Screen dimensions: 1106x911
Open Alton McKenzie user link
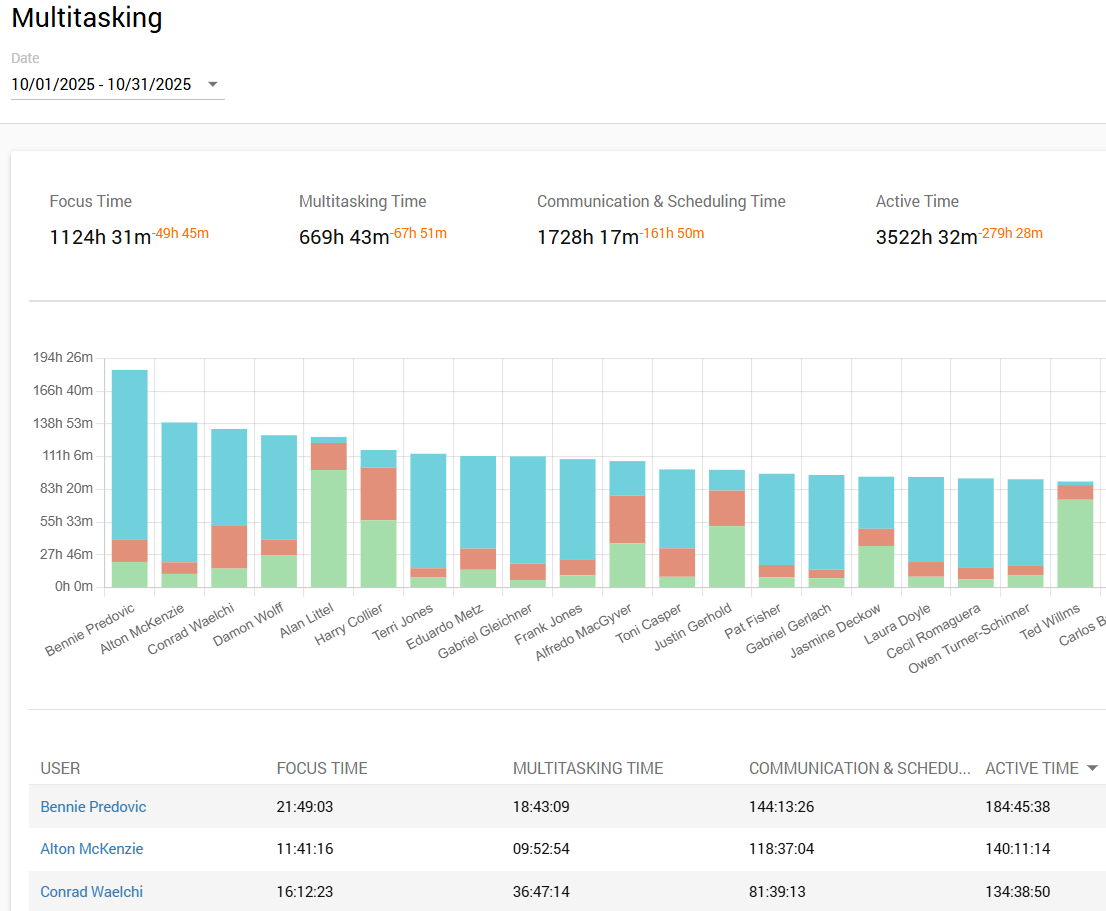pyautogui.click(x=92, y=849)
